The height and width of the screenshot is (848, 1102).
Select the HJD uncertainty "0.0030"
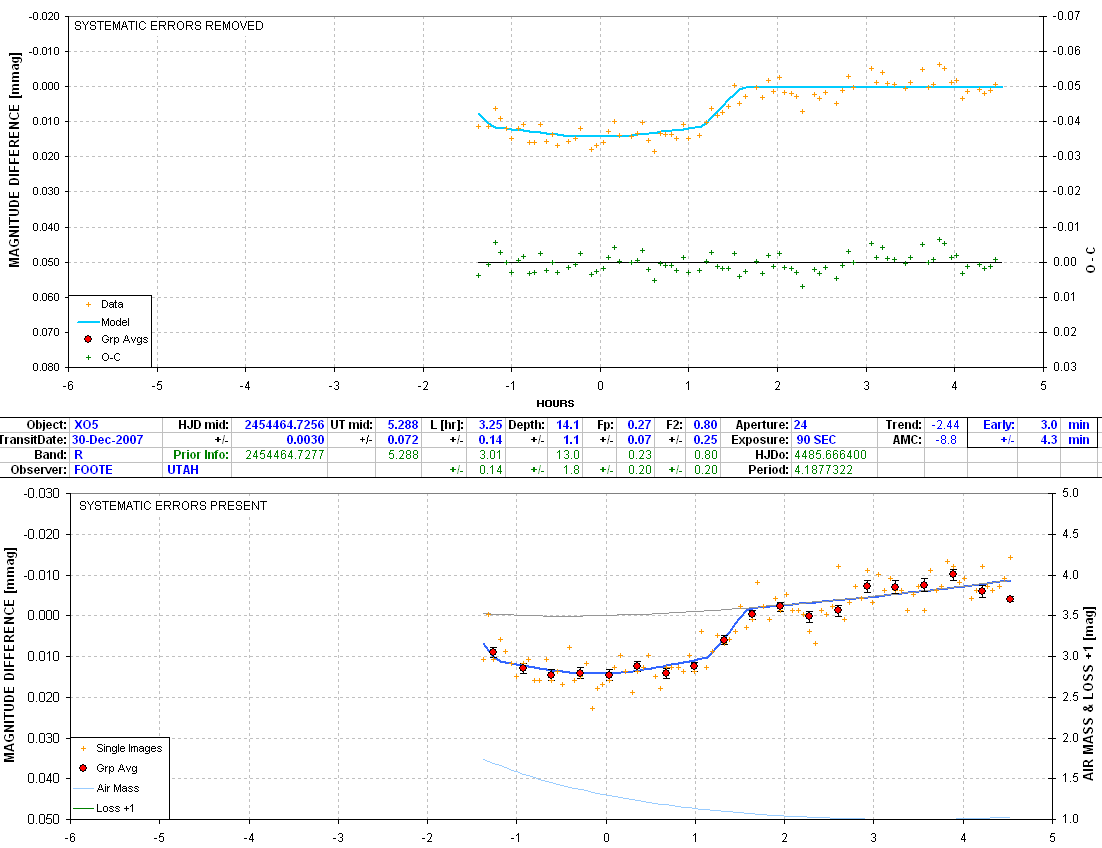tap(306, 440)
